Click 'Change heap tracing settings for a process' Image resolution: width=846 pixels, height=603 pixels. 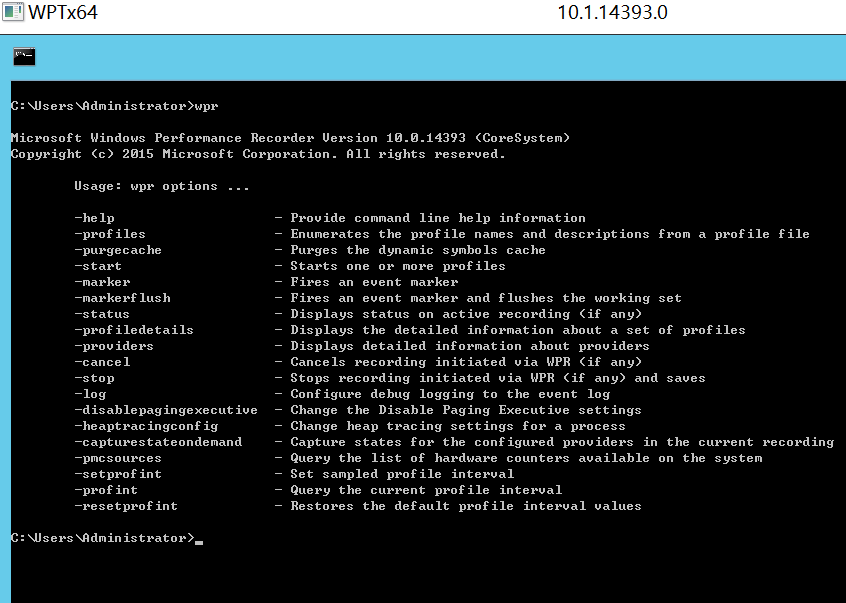click(458, 426)
